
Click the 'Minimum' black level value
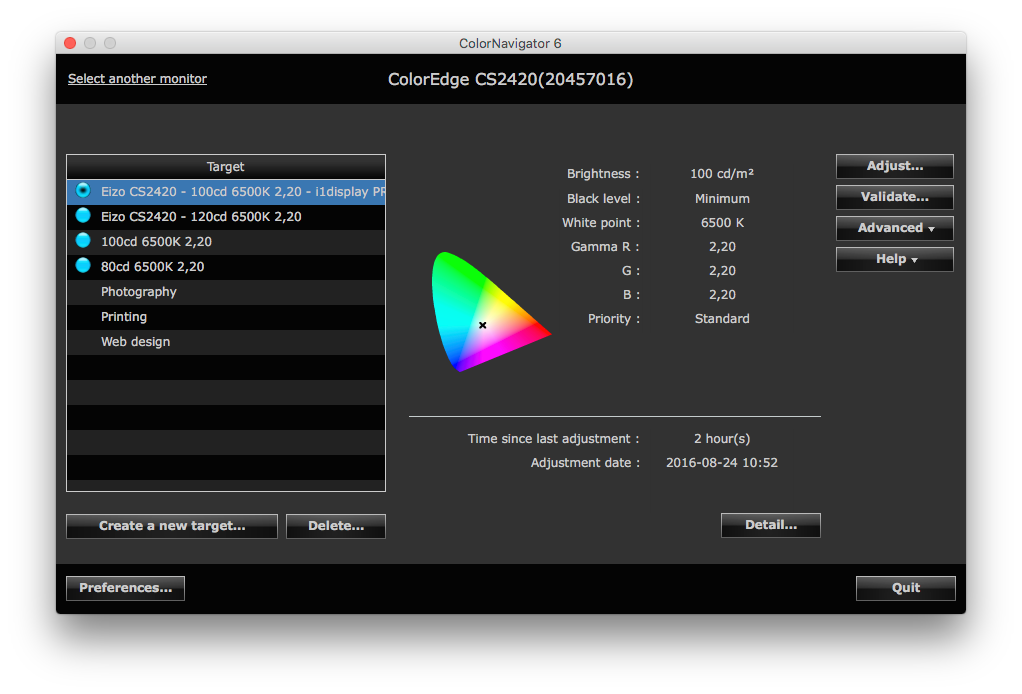(722, 199)
